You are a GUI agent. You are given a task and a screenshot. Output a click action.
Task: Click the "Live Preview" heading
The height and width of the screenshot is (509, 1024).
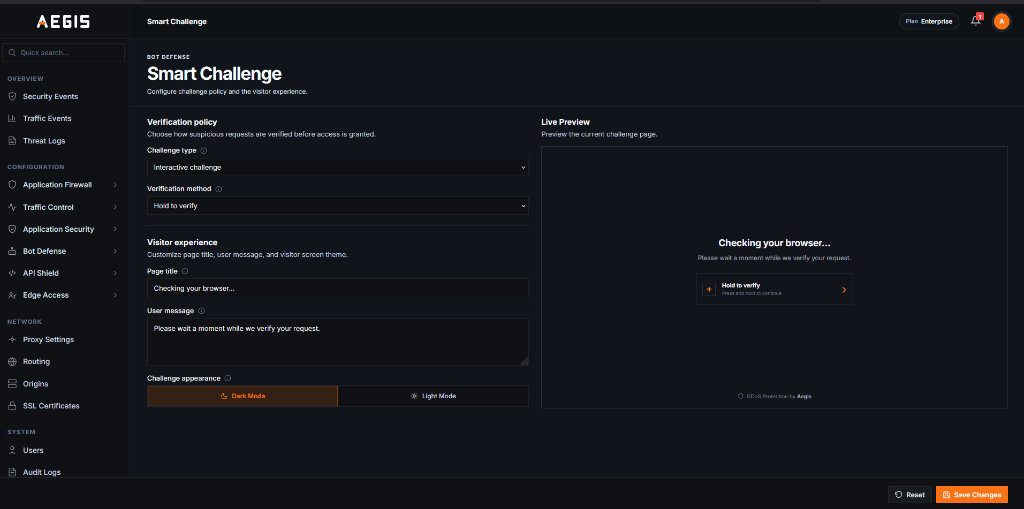tap(566, 122)
